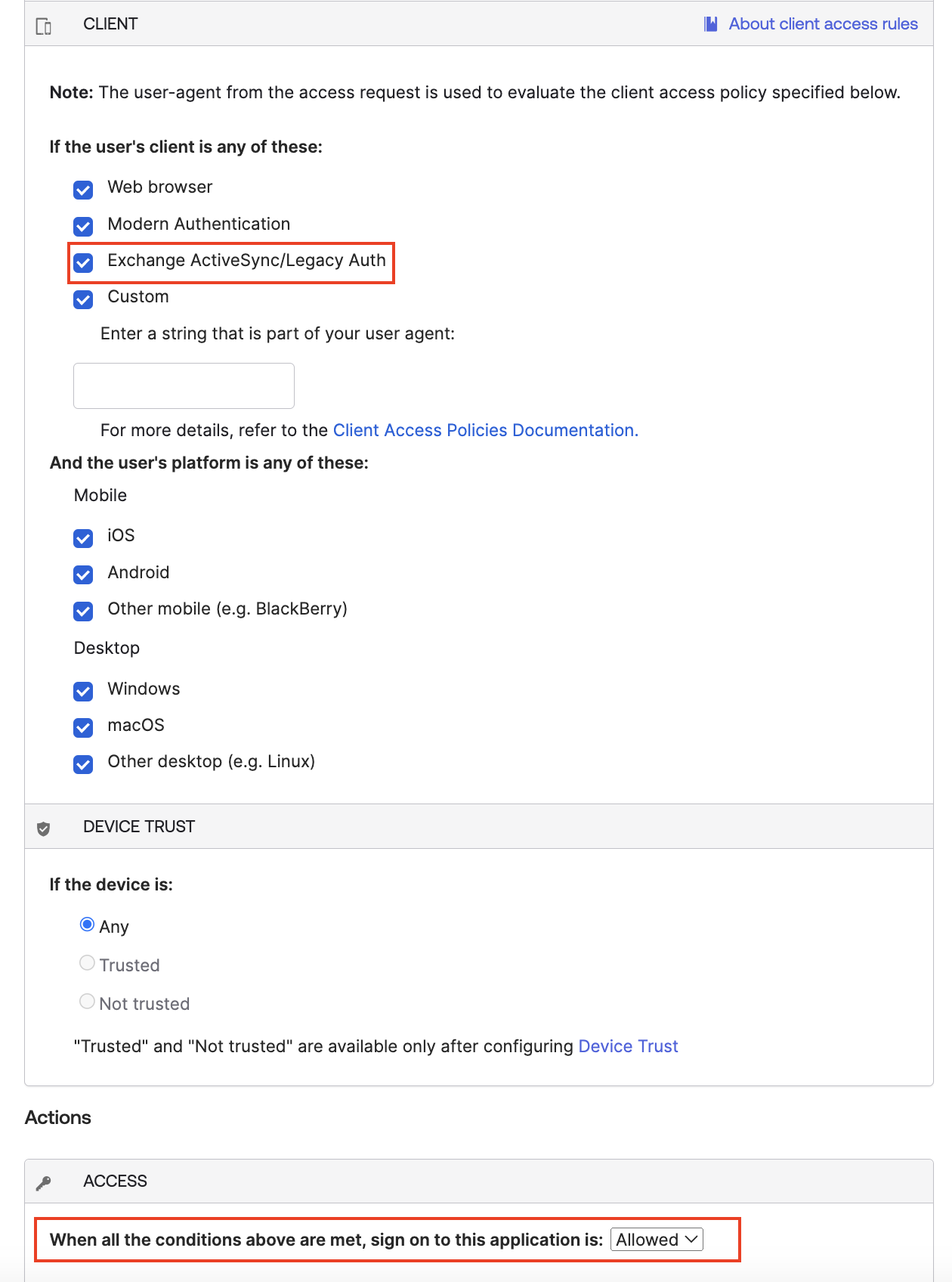
Task: Disable Other desktop (e.g. Linux) checkbox
Action: coord(82,764)
